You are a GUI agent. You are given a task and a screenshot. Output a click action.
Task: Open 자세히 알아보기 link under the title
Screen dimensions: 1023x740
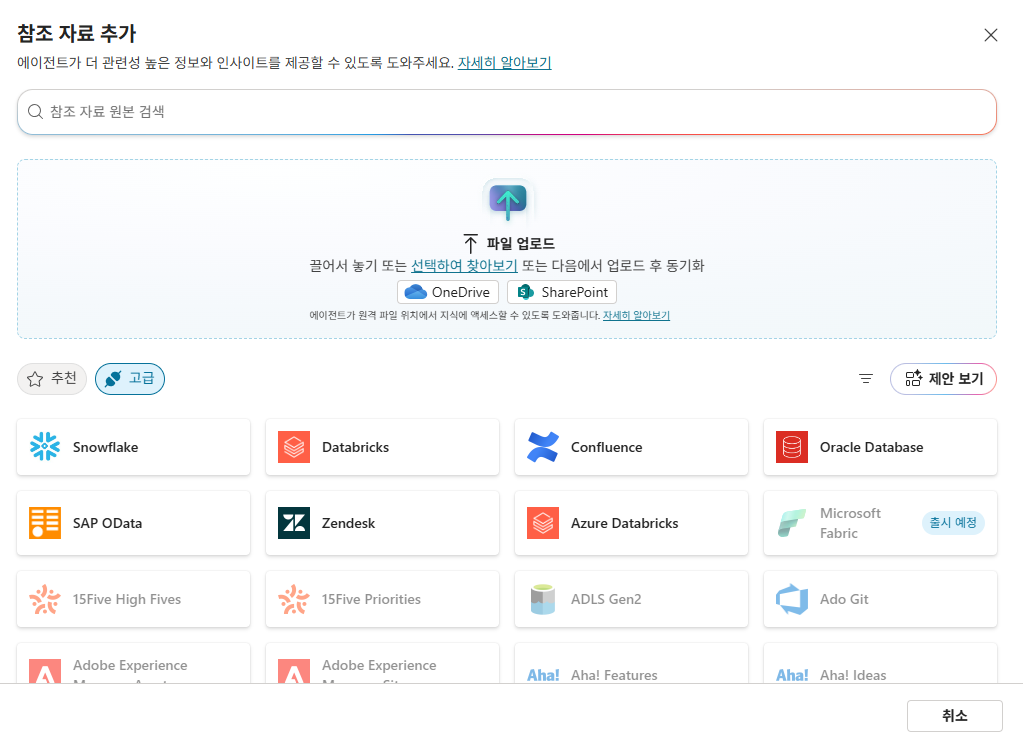(504, 63)
